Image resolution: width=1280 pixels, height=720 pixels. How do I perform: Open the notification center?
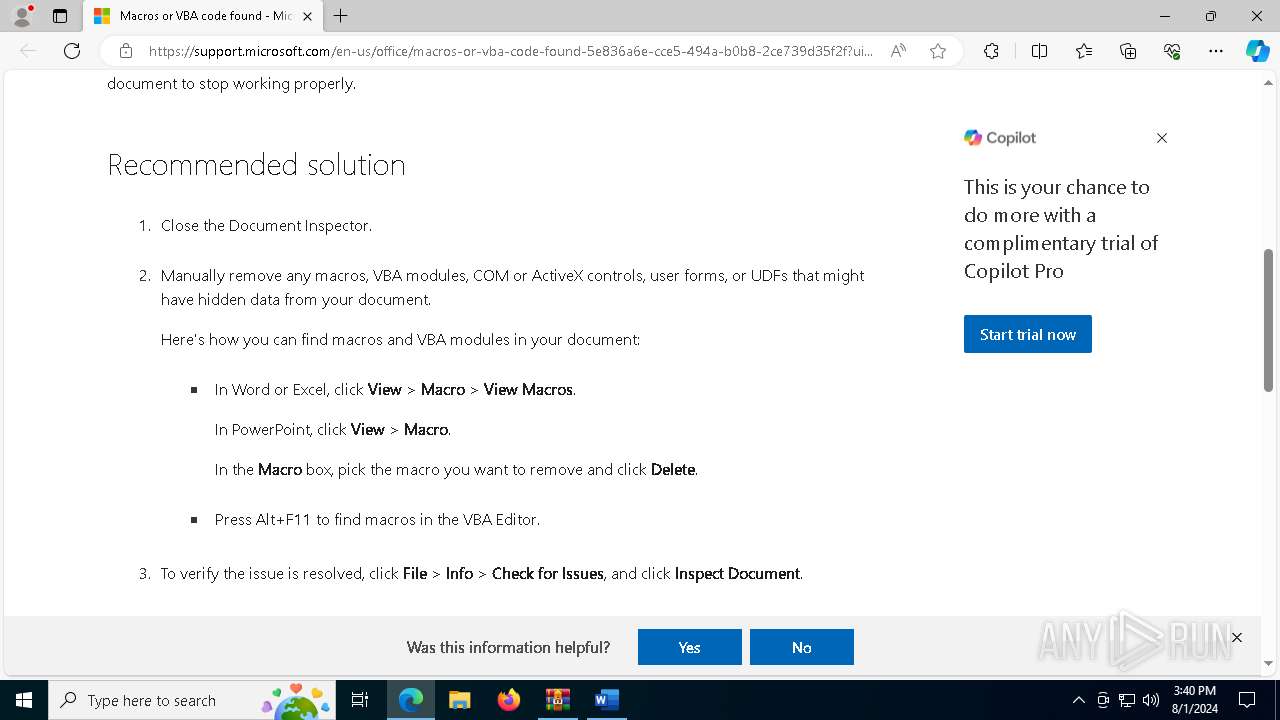(1247, 700)
